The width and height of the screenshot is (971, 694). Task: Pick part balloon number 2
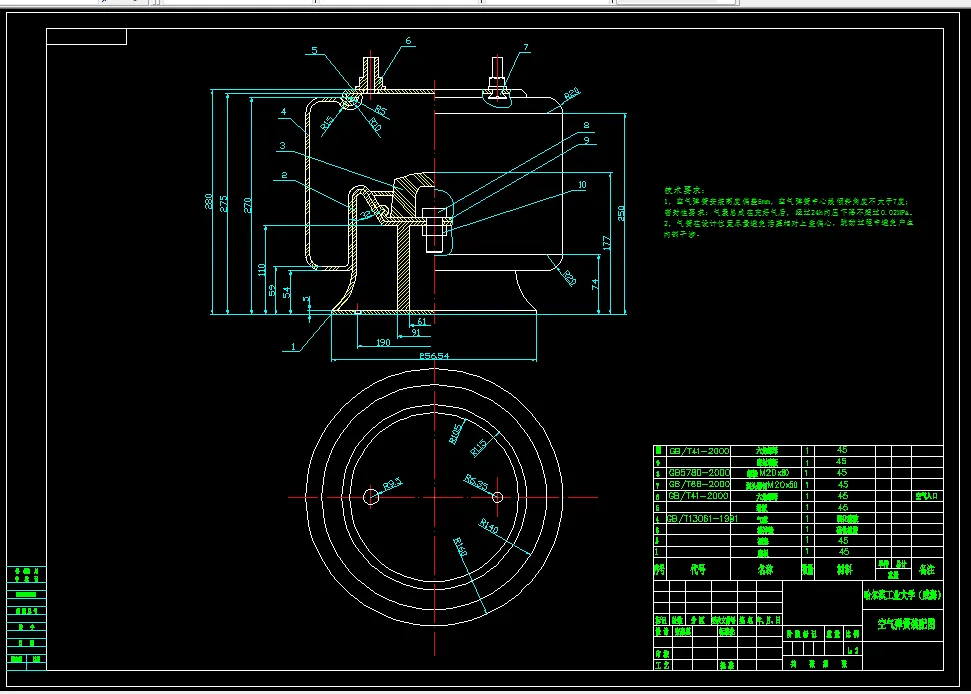284,175
